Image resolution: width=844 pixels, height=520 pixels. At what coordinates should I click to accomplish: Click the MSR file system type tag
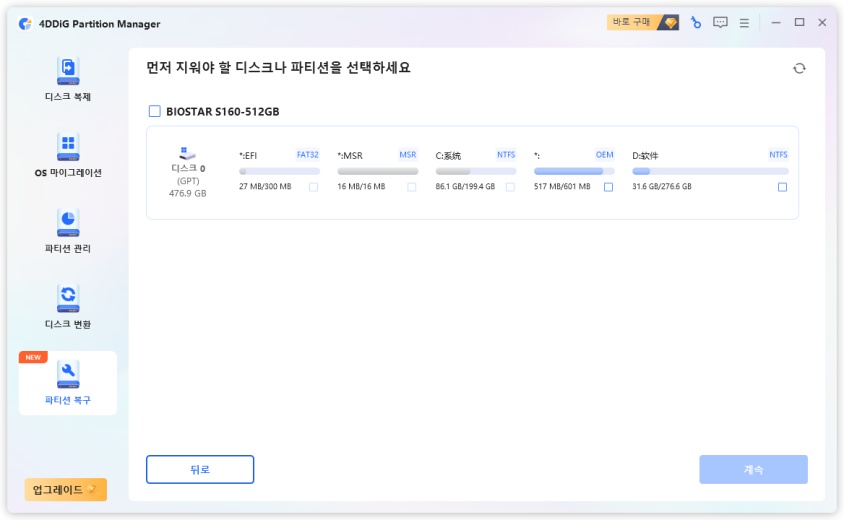pyautogui.click(x=407, y=155)
